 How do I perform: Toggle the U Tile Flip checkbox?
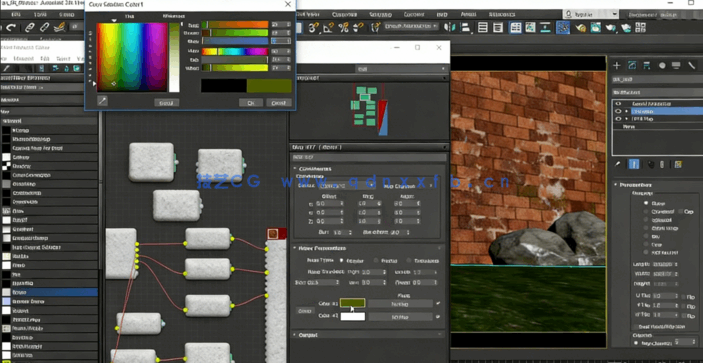click(683, 297)
